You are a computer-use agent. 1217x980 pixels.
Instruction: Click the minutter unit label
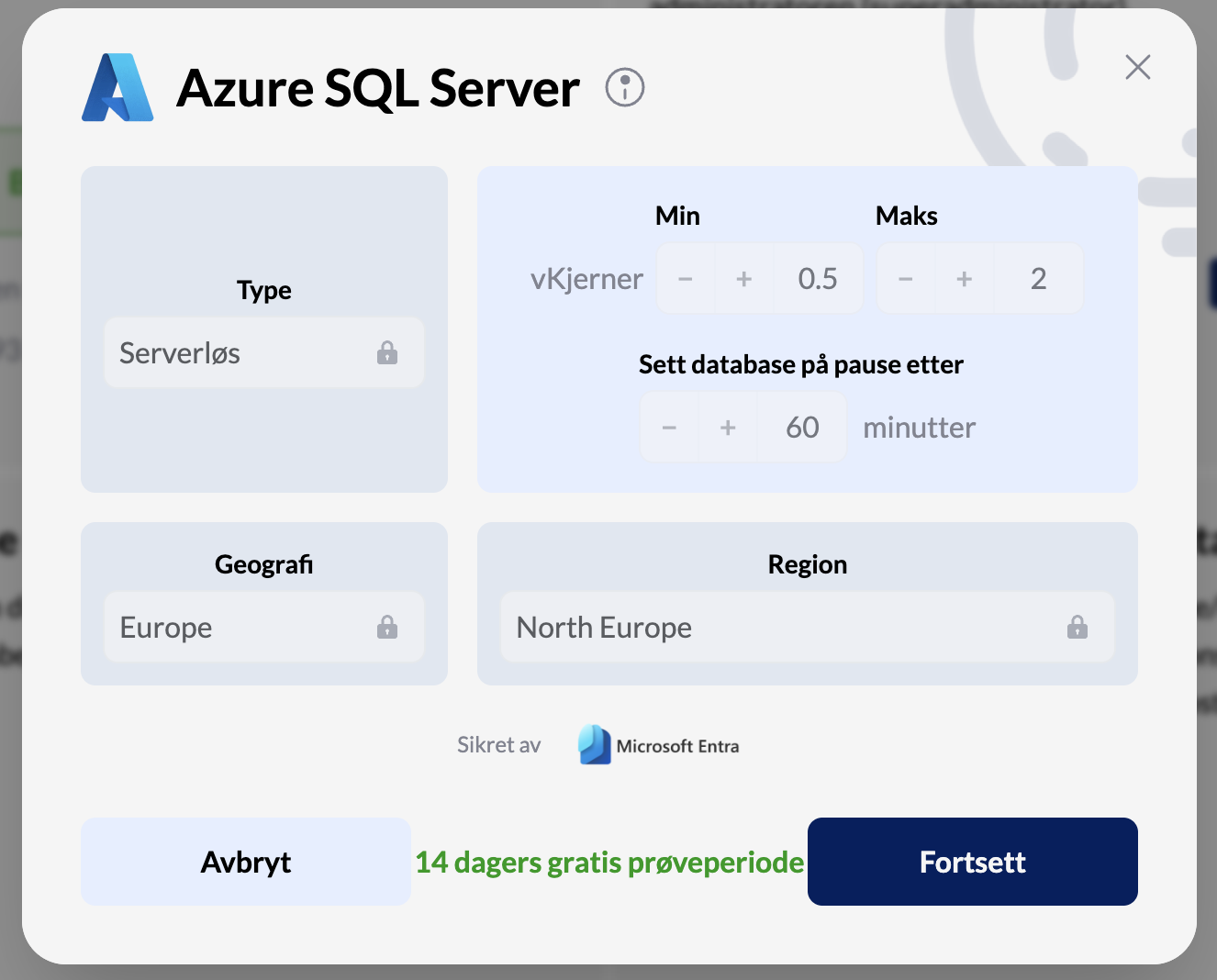coord(920,428)
